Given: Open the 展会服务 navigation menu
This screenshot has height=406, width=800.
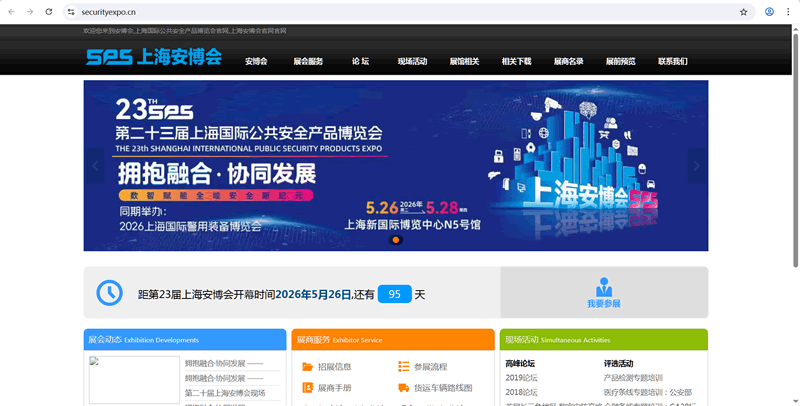Looking at the screenshot, I should tap(308, 62).
